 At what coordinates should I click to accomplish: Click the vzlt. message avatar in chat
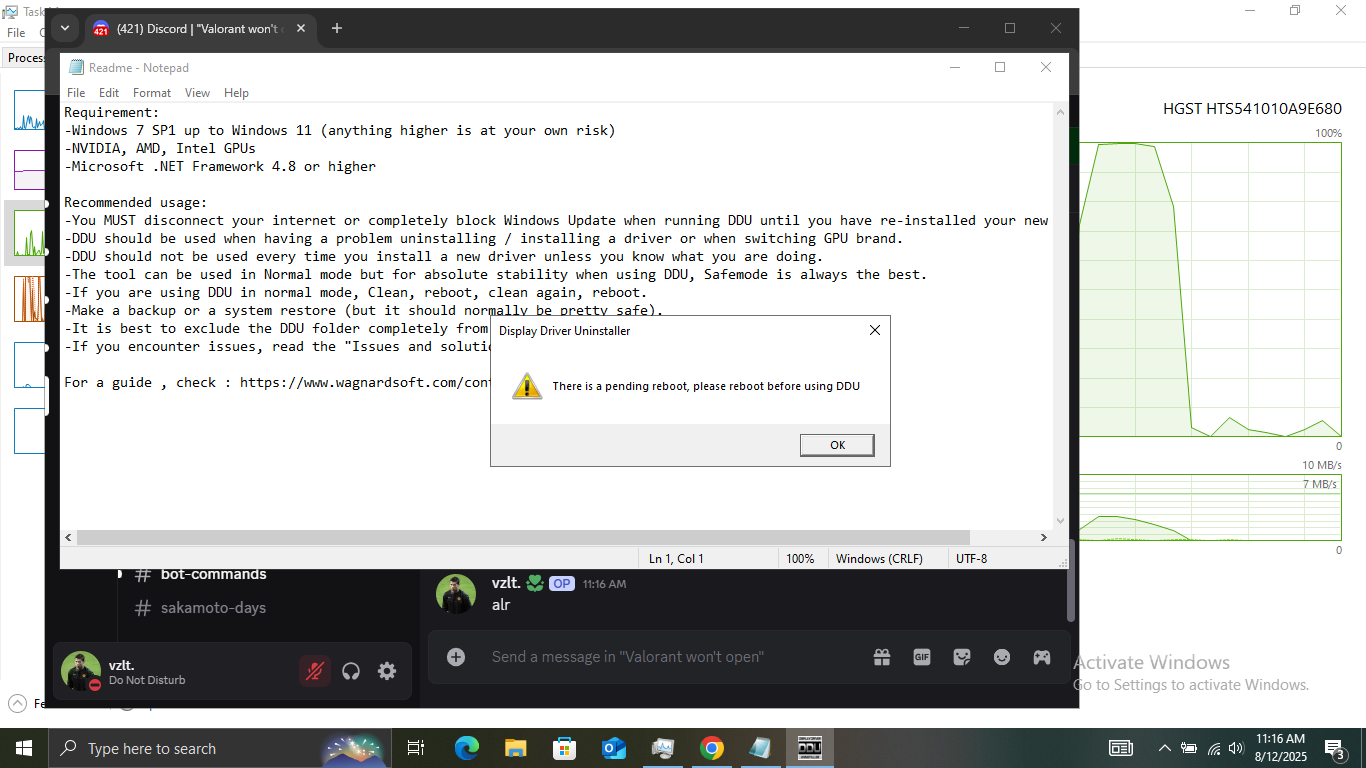(456, 594)
